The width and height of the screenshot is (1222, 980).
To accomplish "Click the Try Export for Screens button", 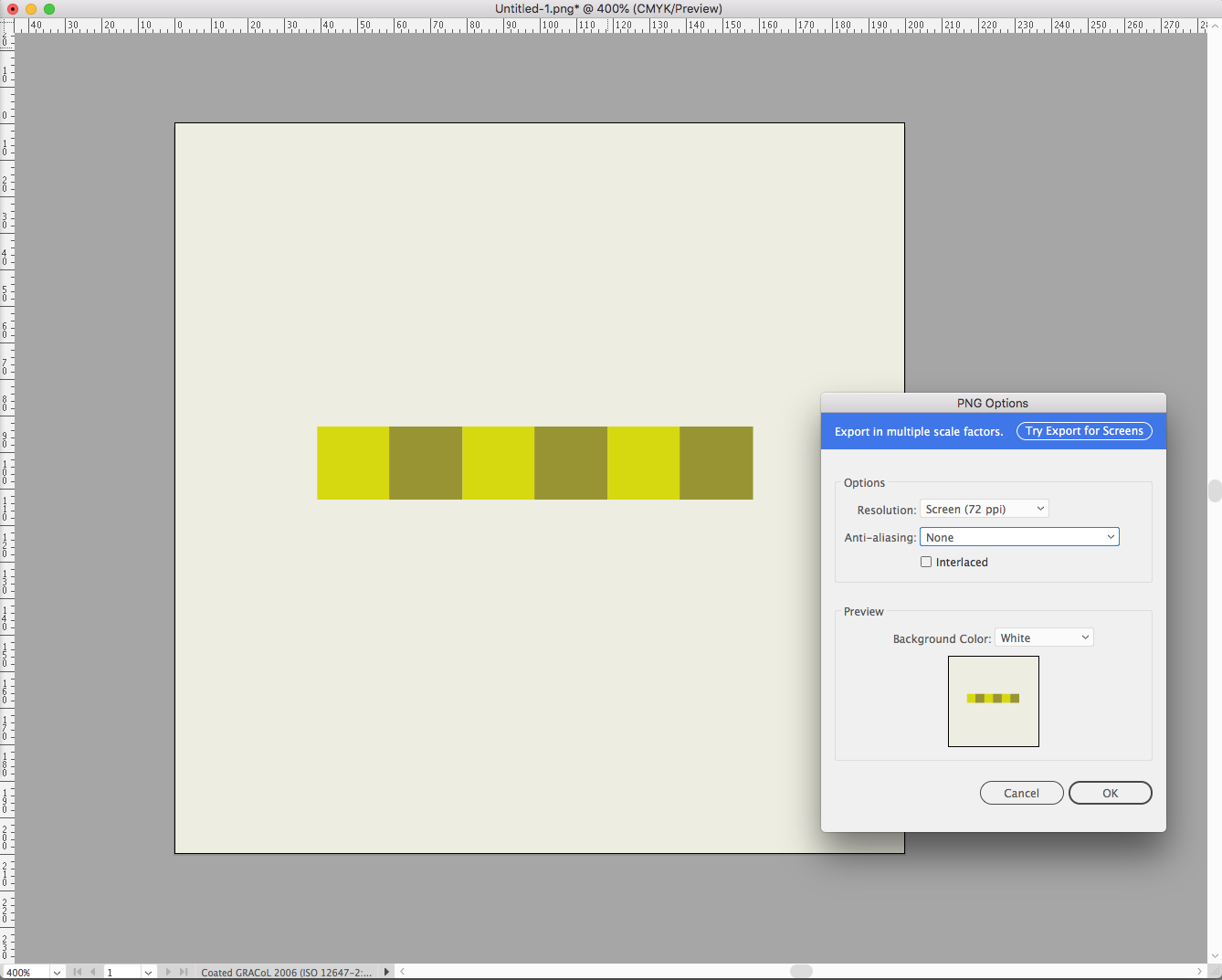I will point(1084,431).
